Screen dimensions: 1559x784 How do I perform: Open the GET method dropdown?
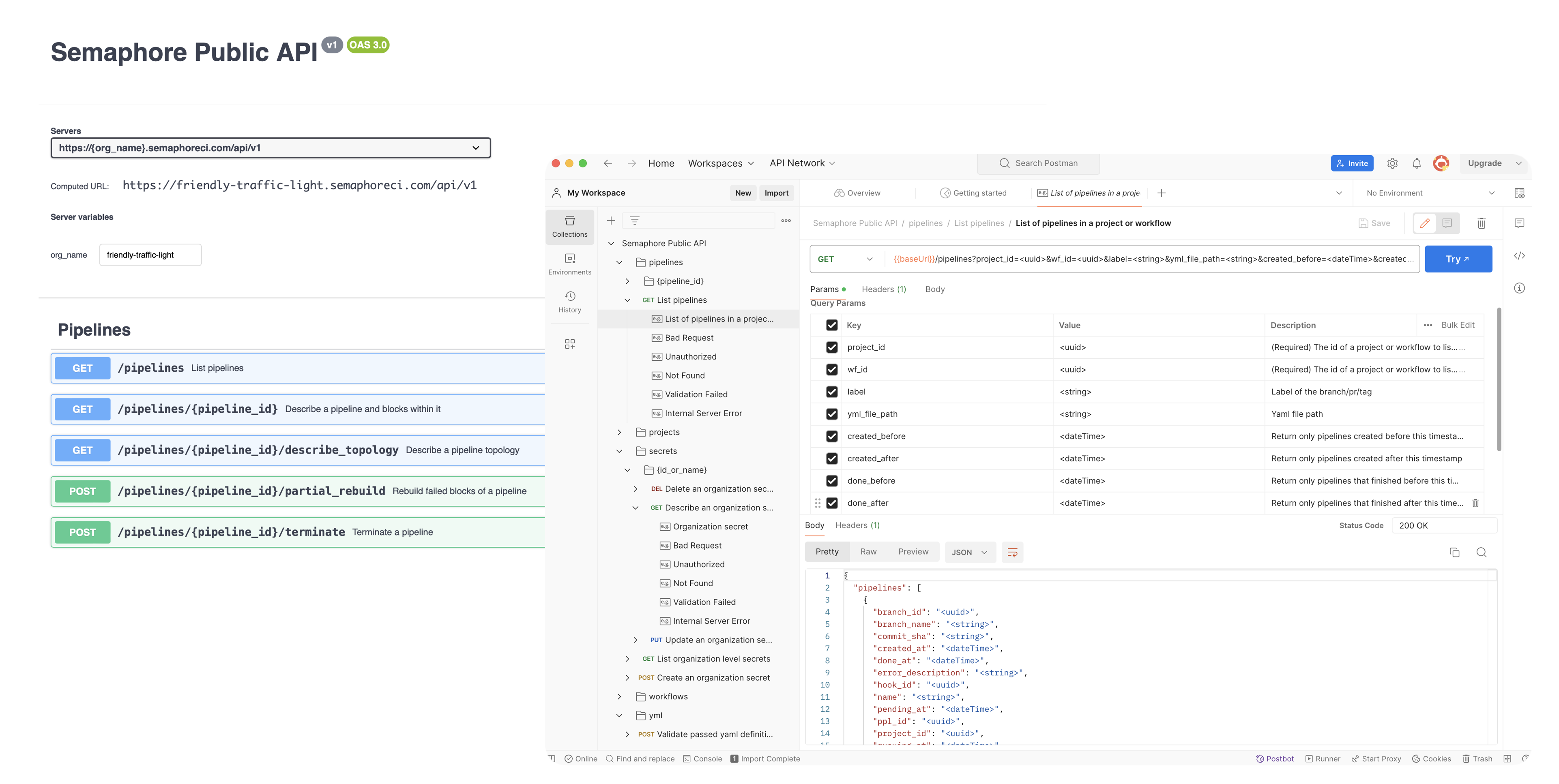tap(846, 259)
